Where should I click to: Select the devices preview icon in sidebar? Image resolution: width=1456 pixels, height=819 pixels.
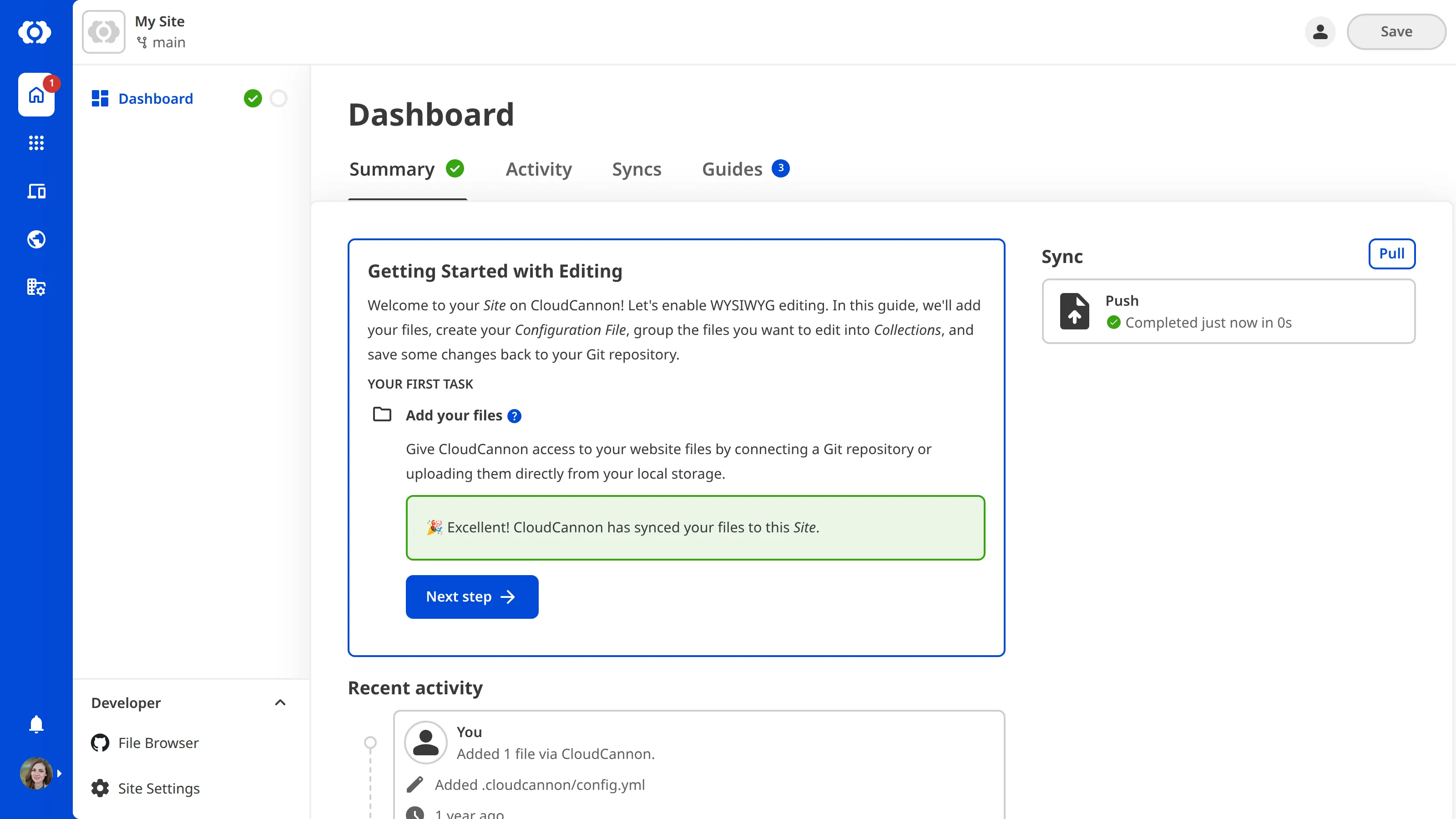click(x=36, y=191)
